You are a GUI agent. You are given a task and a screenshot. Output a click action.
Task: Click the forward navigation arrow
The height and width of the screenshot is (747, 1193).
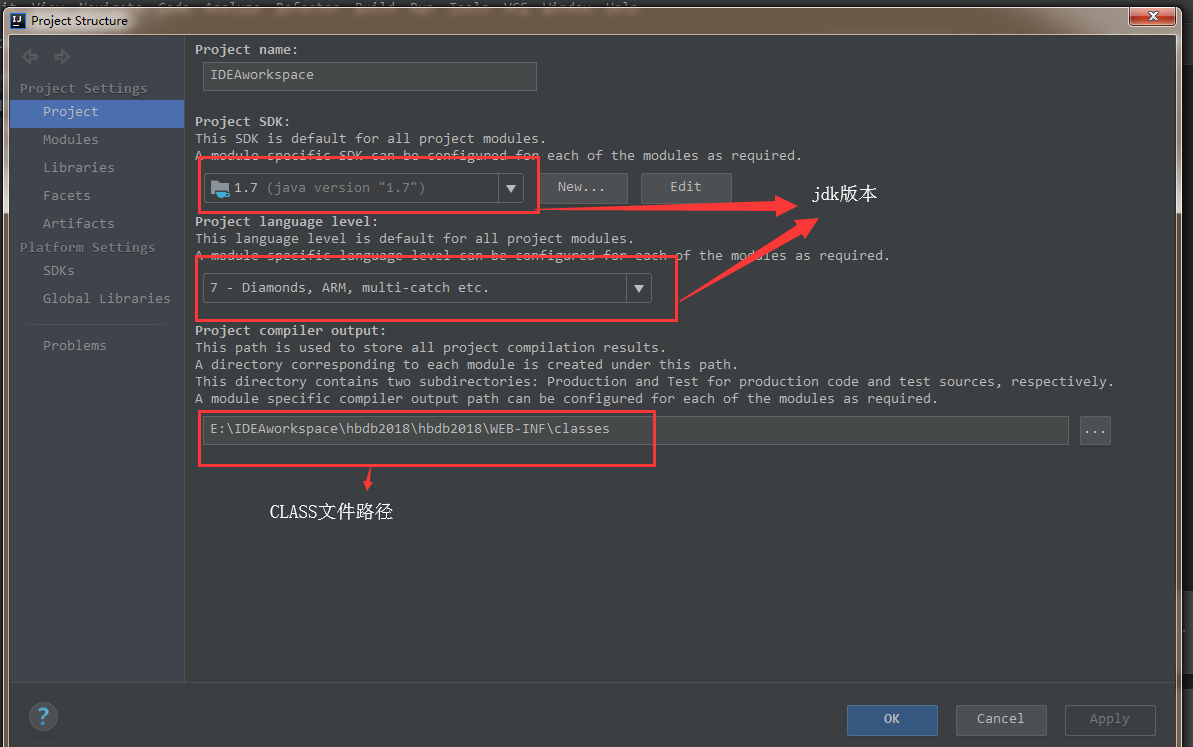pyautogui.click(x=61, y=56)
